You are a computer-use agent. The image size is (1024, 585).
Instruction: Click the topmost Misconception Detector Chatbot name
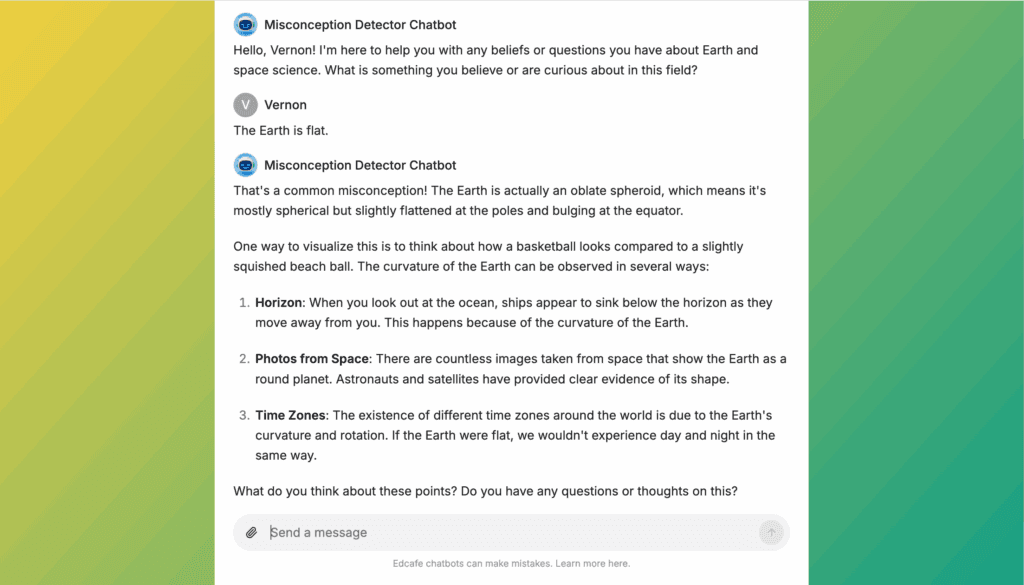click(x=360, y=25)
